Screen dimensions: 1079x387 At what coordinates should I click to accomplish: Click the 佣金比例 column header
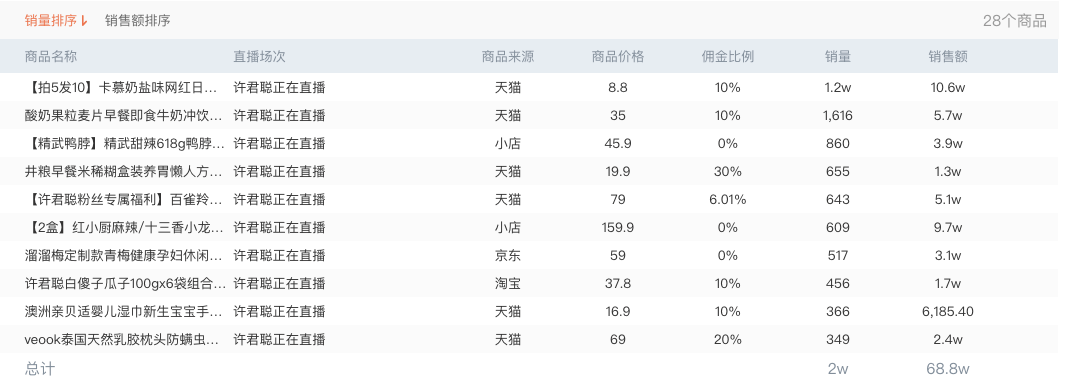[x=727, y=56]
